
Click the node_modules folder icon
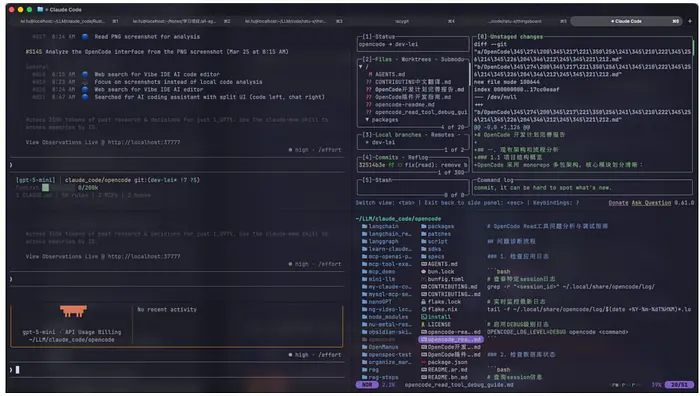[x=364, y=317]
